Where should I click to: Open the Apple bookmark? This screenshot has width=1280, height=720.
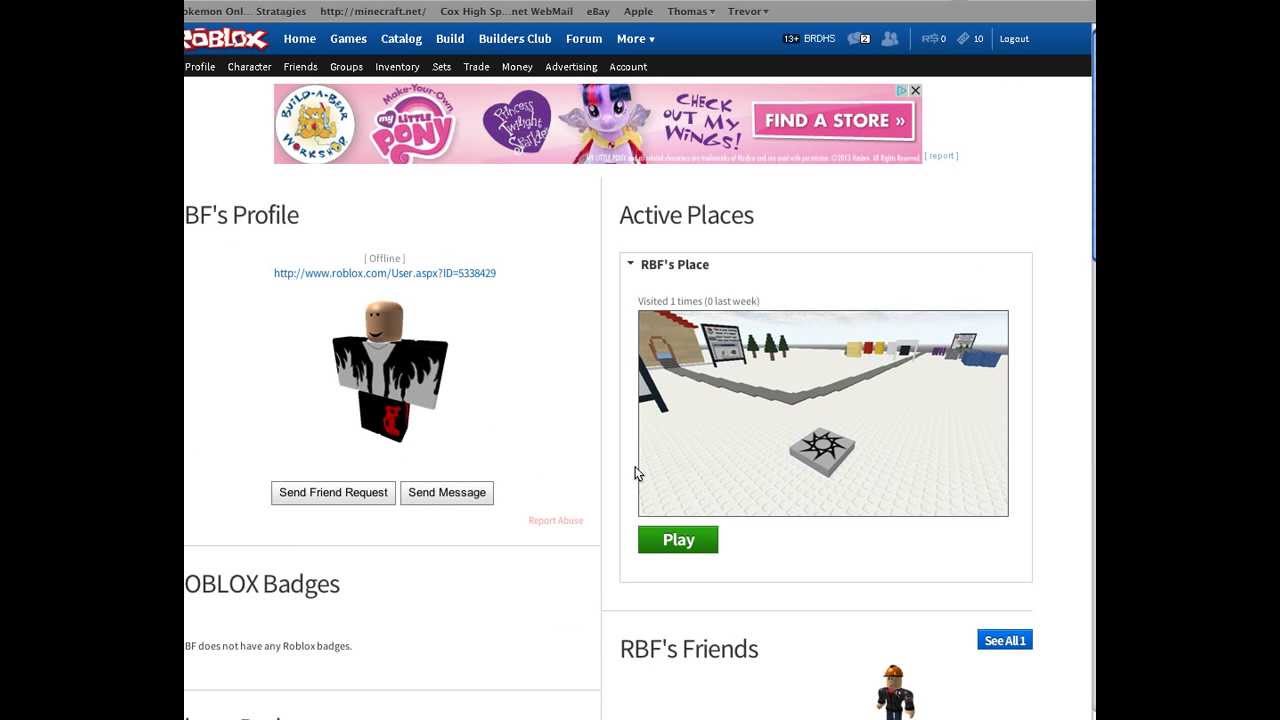(x=638, y=11)
